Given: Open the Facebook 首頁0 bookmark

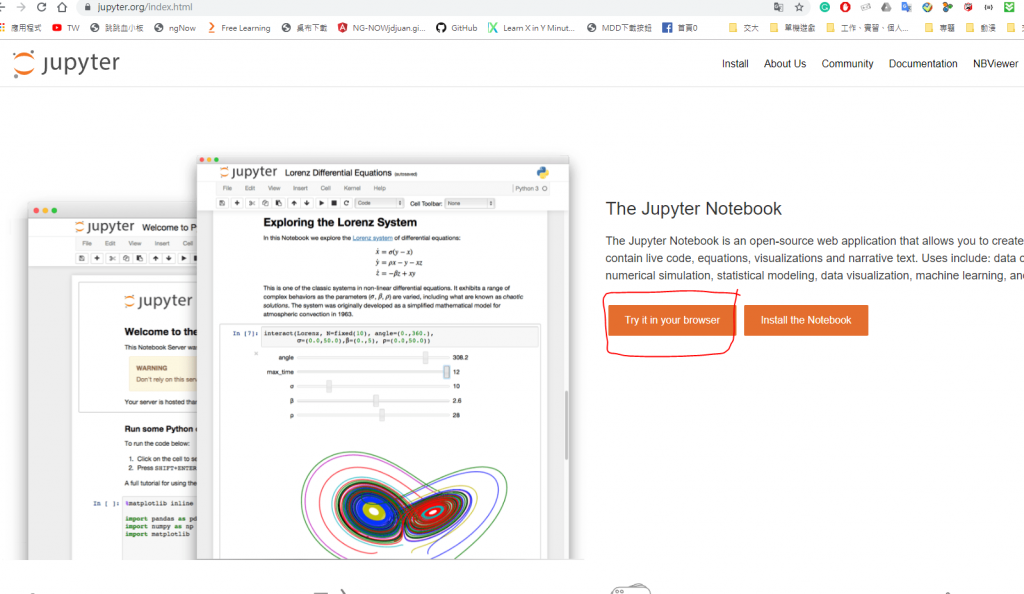Looking at the screenshot, I should pos(680,28).
